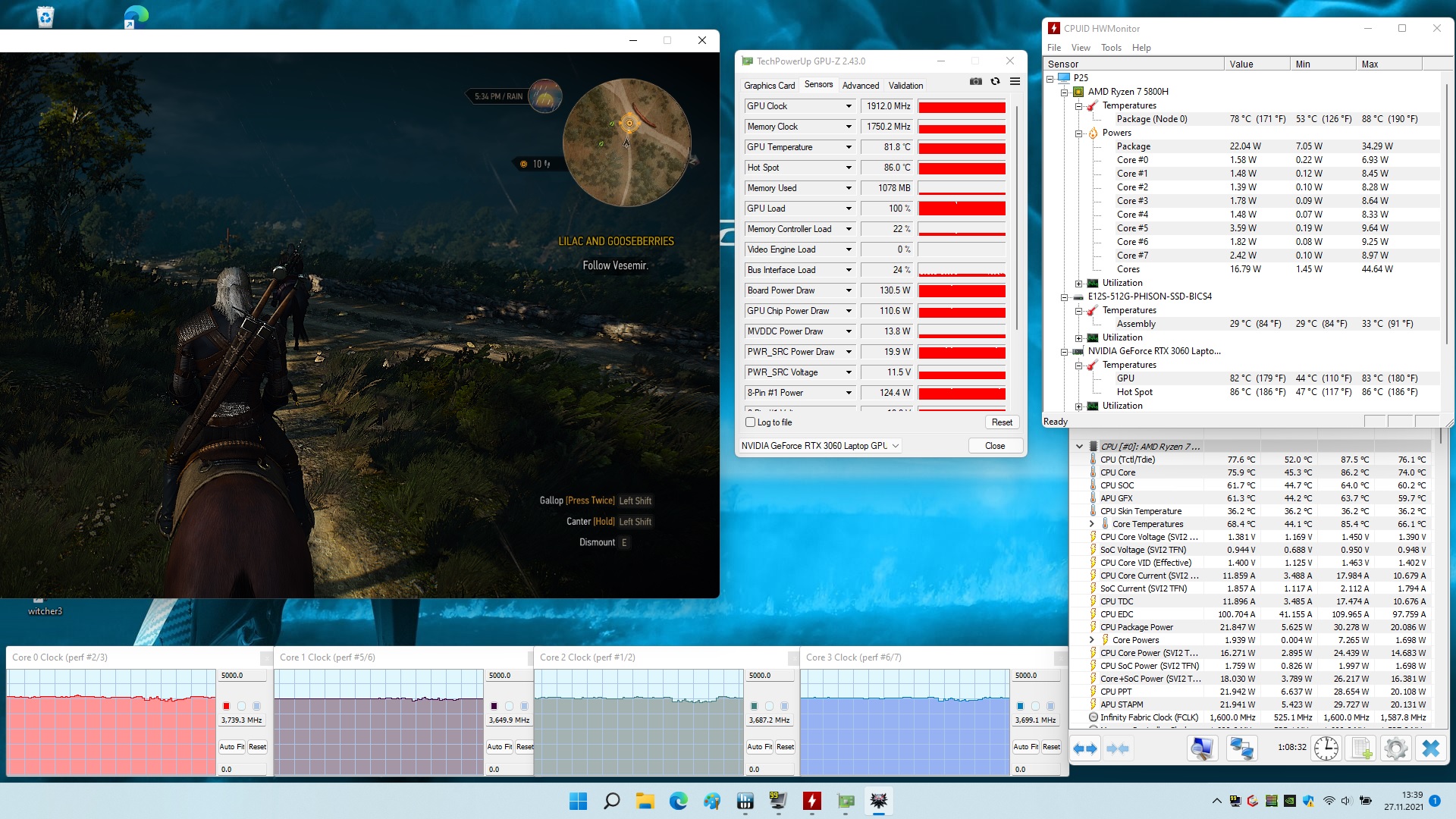Open the GPU Temperature sensor dropdown
The height and width of the screenshot is (819, 1456).
(x=849, y=147)
